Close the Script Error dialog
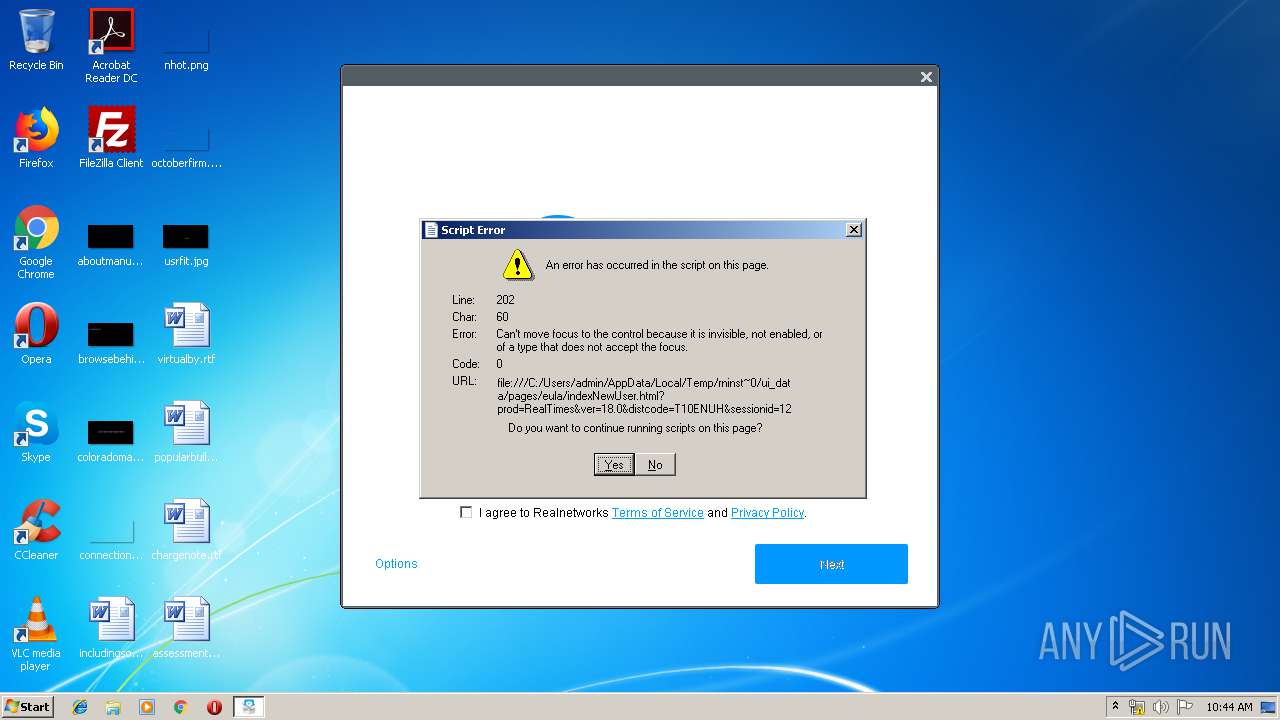The image size is (1280, 720). (853, 230)
